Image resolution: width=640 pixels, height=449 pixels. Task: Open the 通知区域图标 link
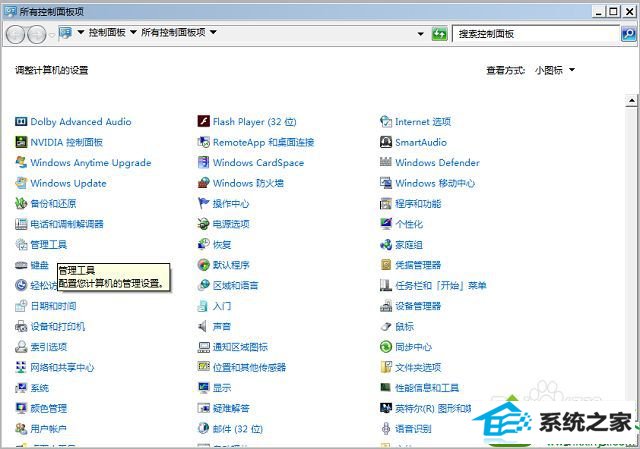240,347
